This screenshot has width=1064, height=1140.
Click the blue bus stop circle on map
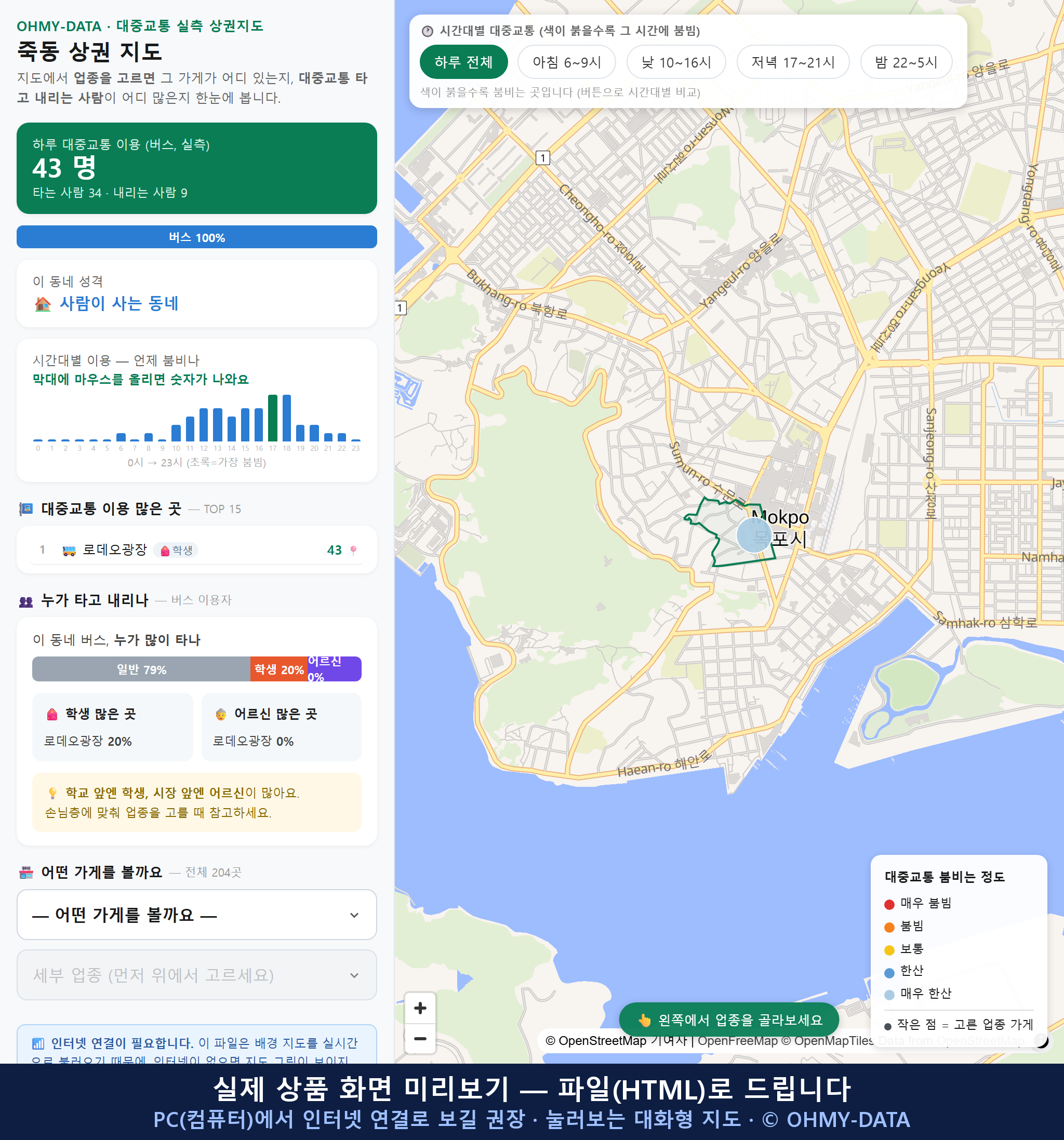754,535
